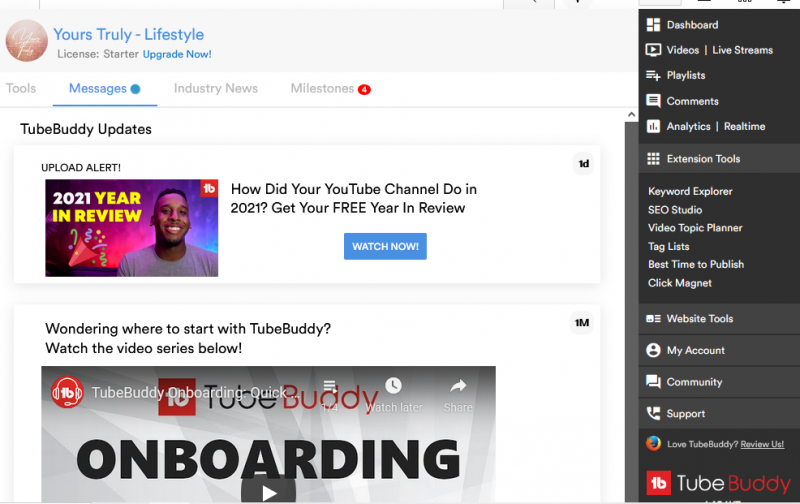
Task: Open the Analytics bar chart icon
Action: coord(653,127)
